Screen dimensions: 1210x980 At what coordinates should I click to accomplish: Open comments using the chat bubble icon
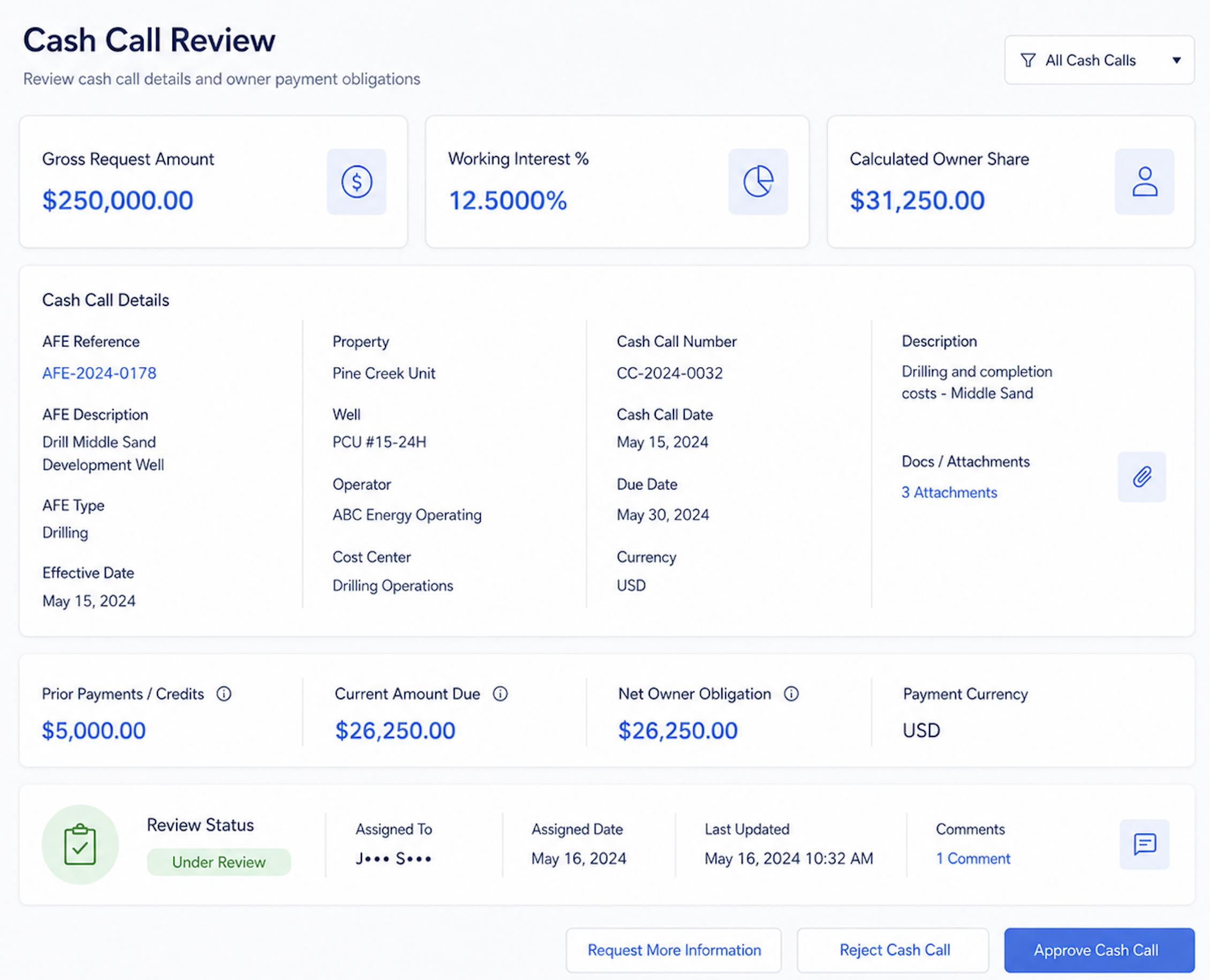pyautogui.click(x=1145, y=844)
